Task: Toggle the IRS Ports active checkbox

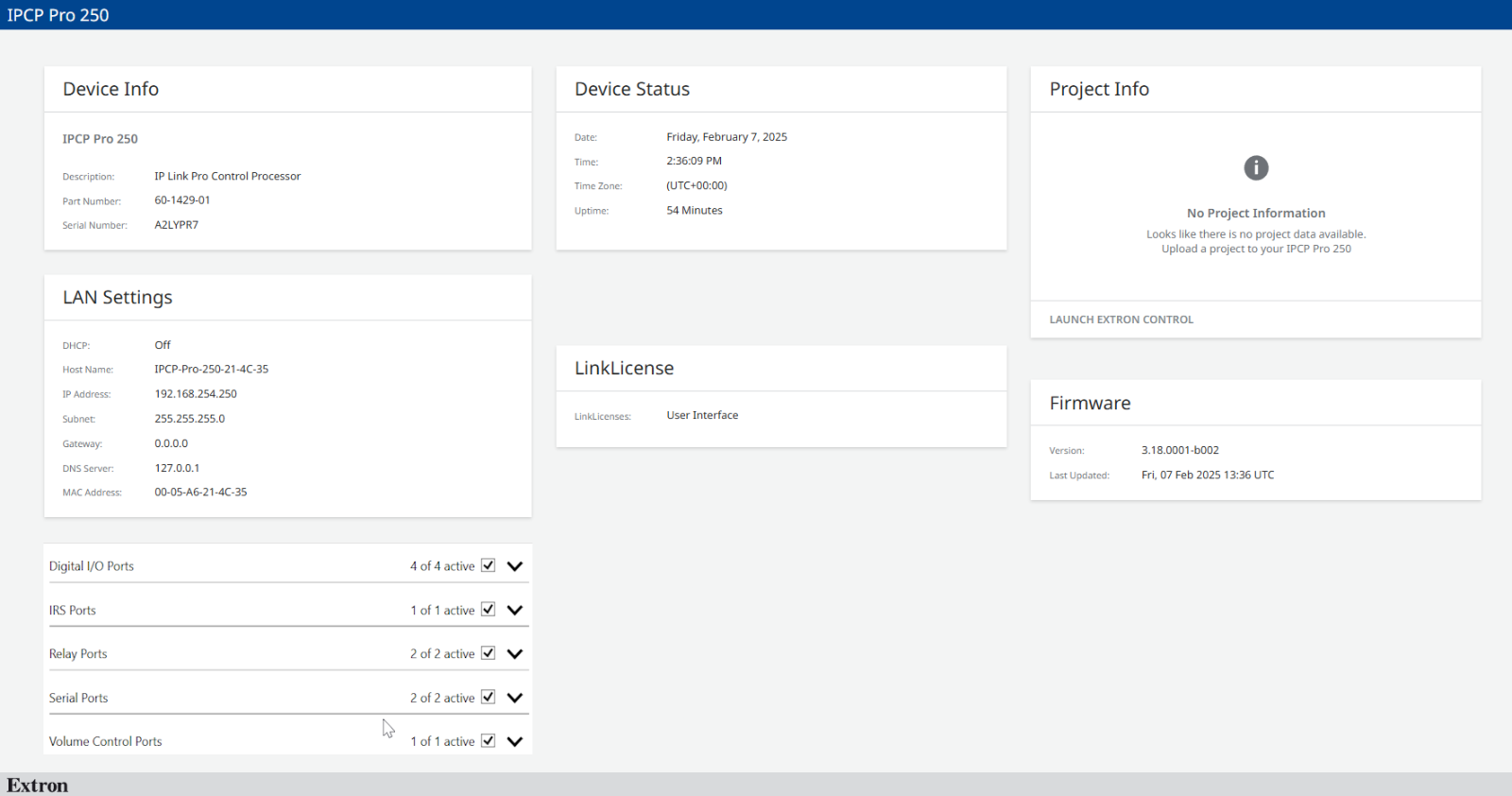Action: (489, 610)
